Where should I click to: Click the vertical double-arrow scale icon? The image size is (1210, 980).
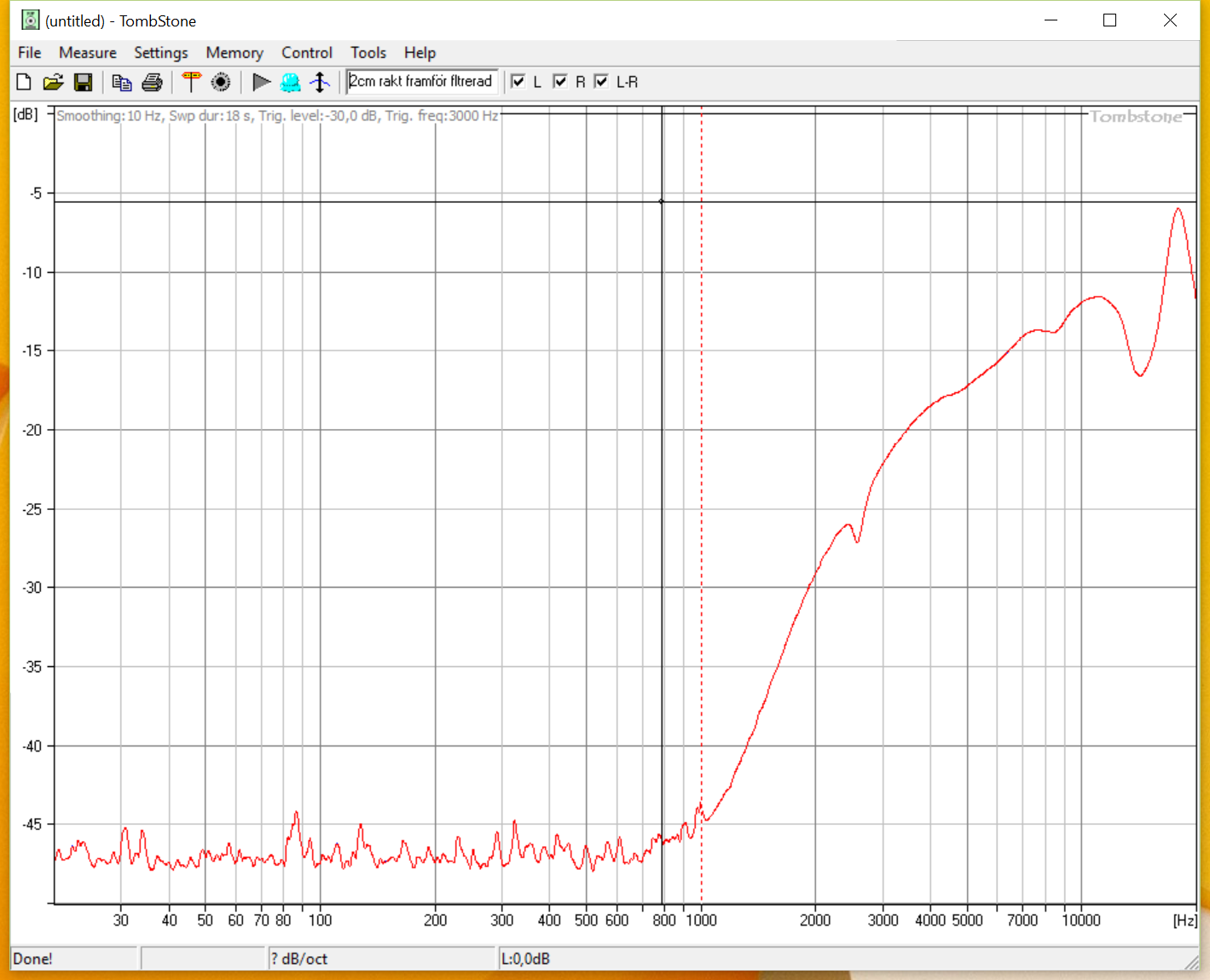(320, 82)
